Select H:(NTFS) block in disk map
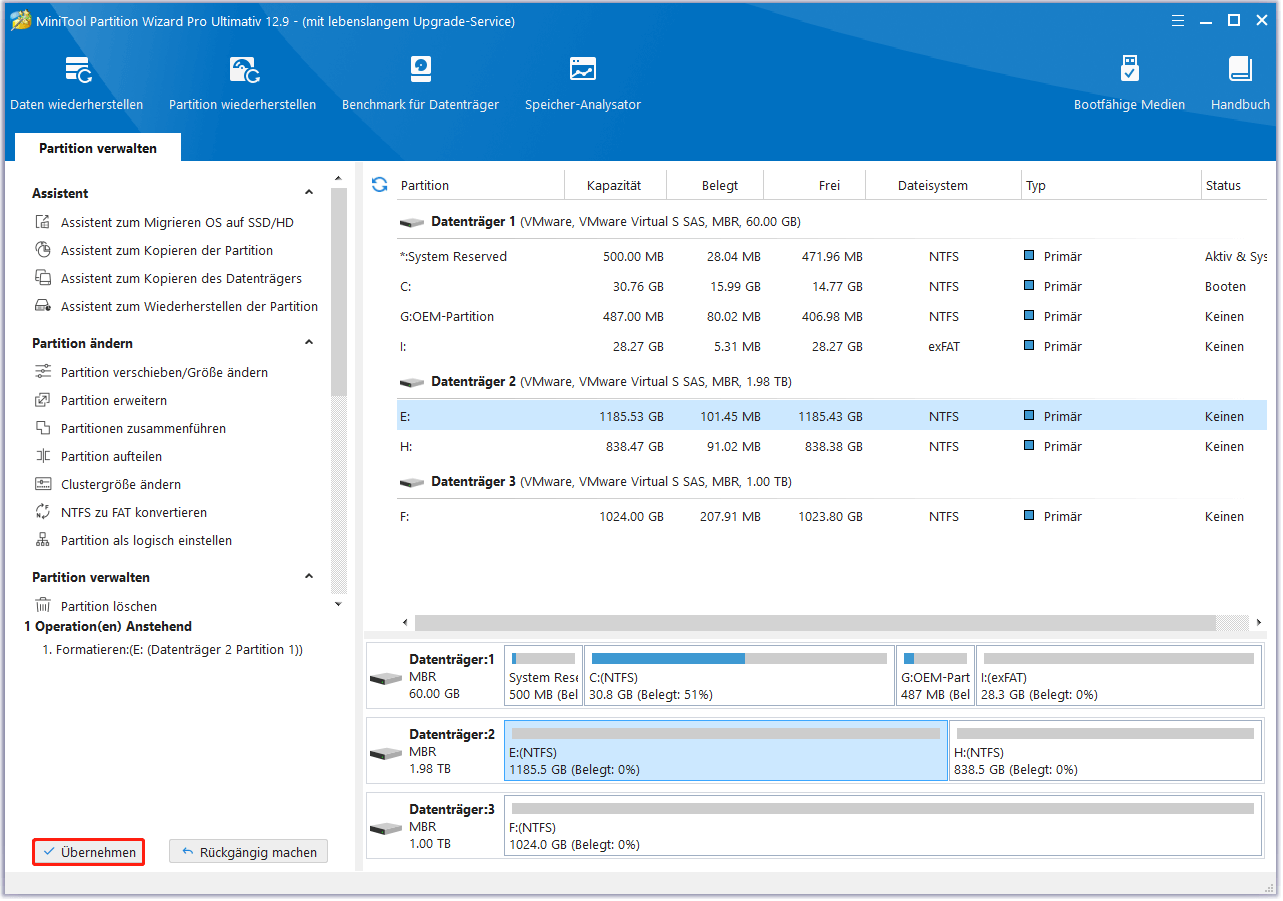1283x901 pixels. (x=1105, y=752)
